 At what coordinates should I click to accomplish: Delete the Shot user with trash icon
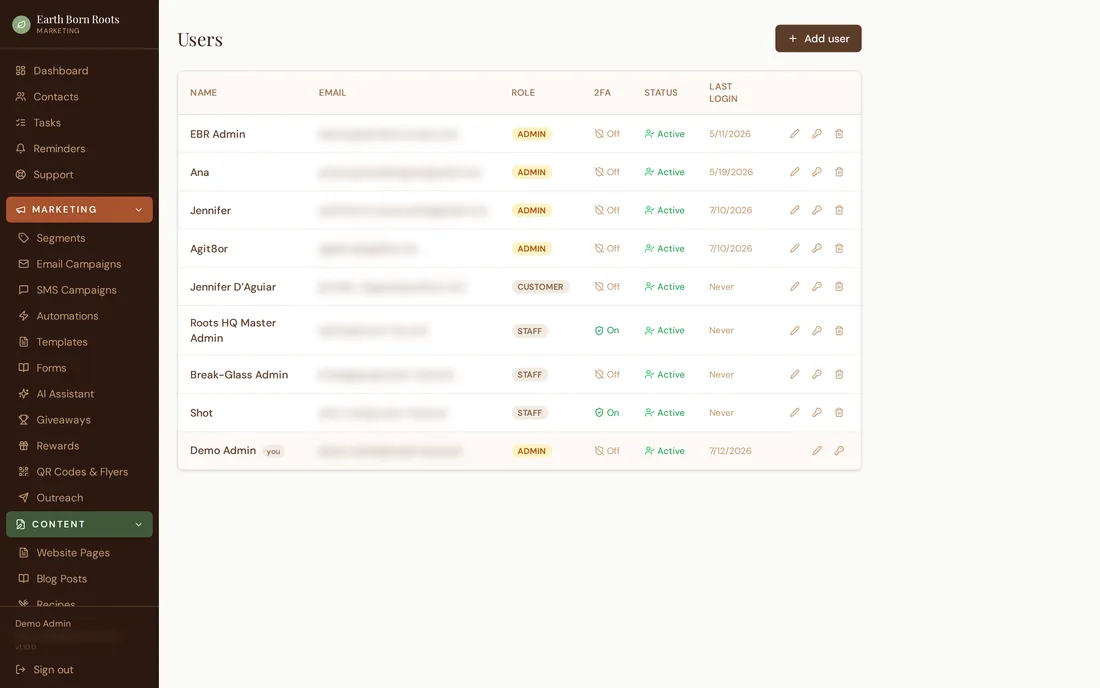pos(839,413)
